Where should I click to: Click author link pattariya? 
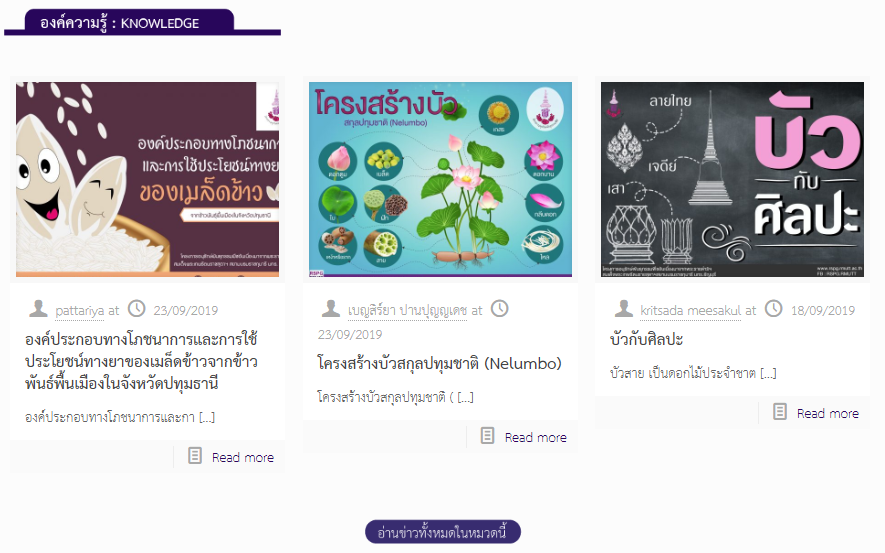coord(80,310)
